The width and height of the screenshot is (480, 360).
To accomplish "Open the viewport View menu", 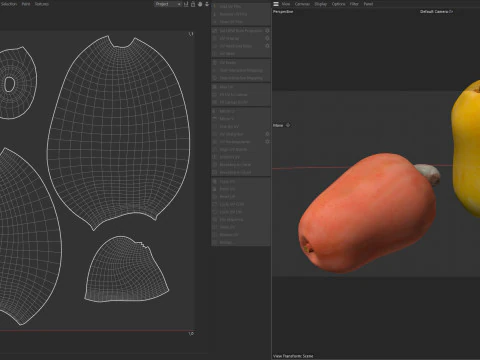I will (x=286, y=4).
